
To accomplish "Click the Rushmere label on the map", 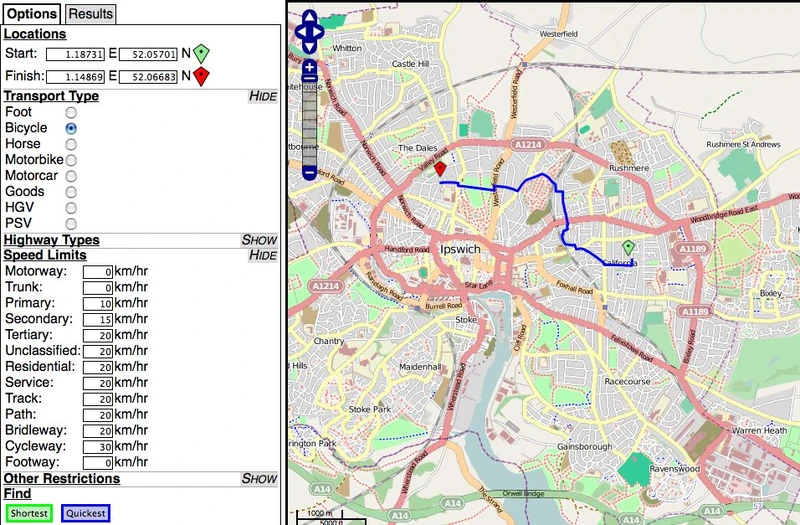I will point(629,168).
